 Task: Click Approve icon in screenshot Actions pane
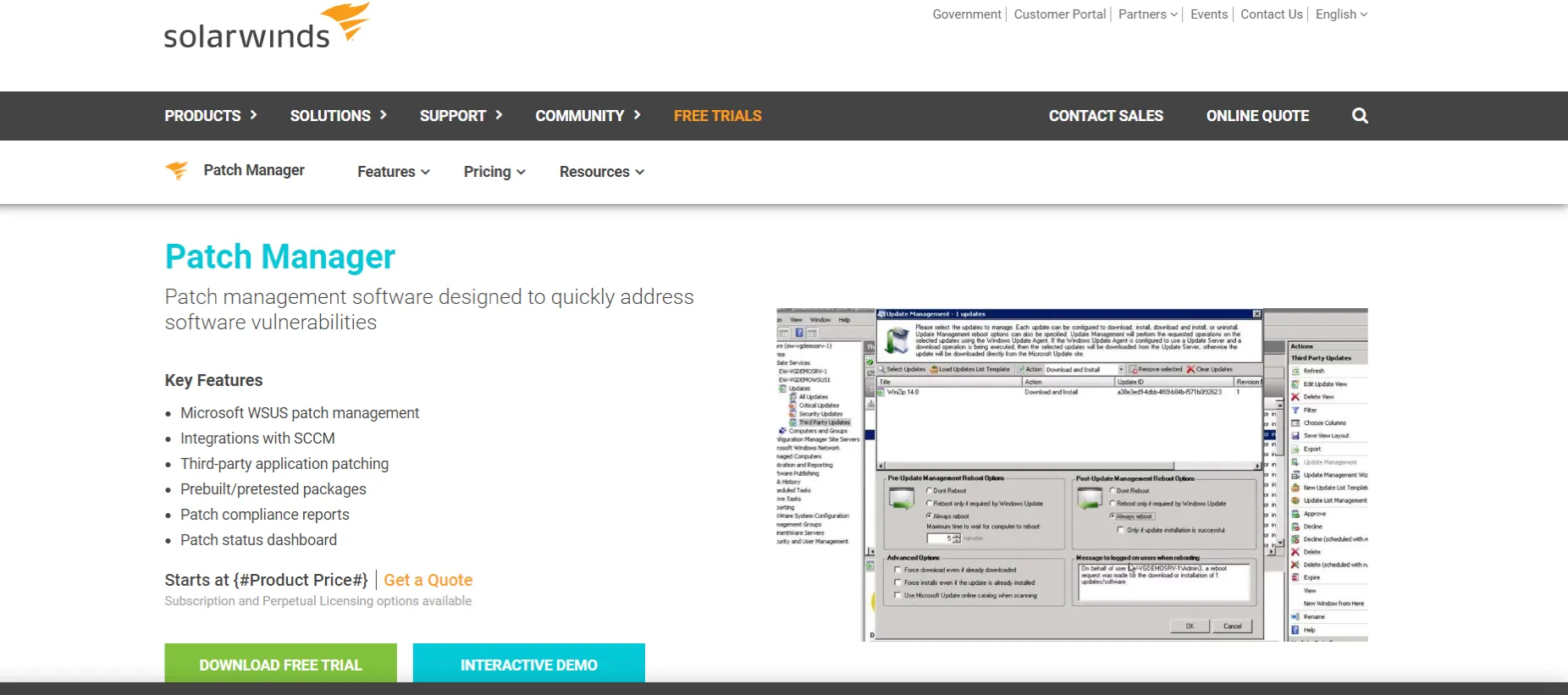(x=1295, y=514)
